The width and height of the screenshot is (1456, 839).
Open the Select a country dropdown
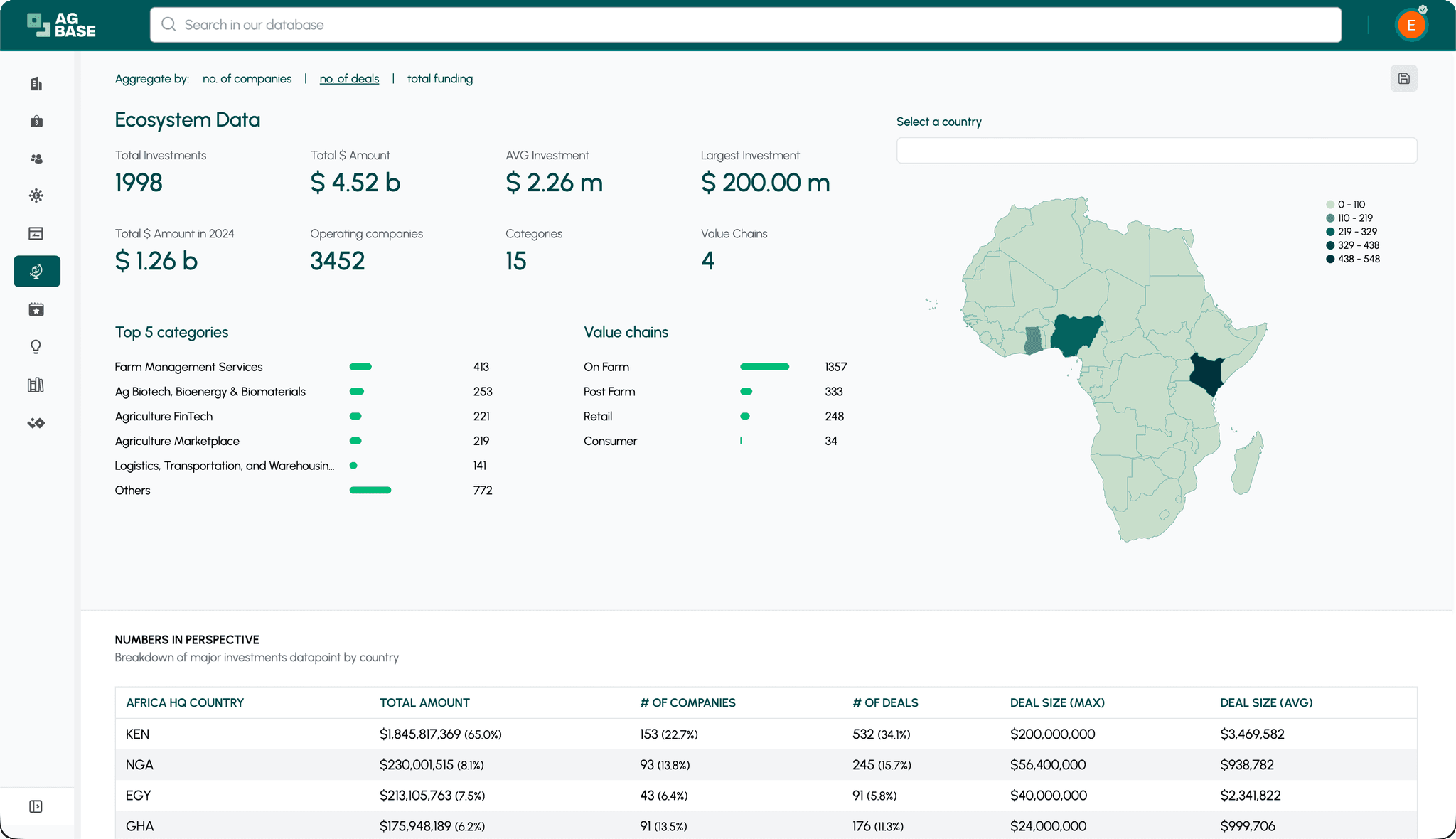point(1156,151)
